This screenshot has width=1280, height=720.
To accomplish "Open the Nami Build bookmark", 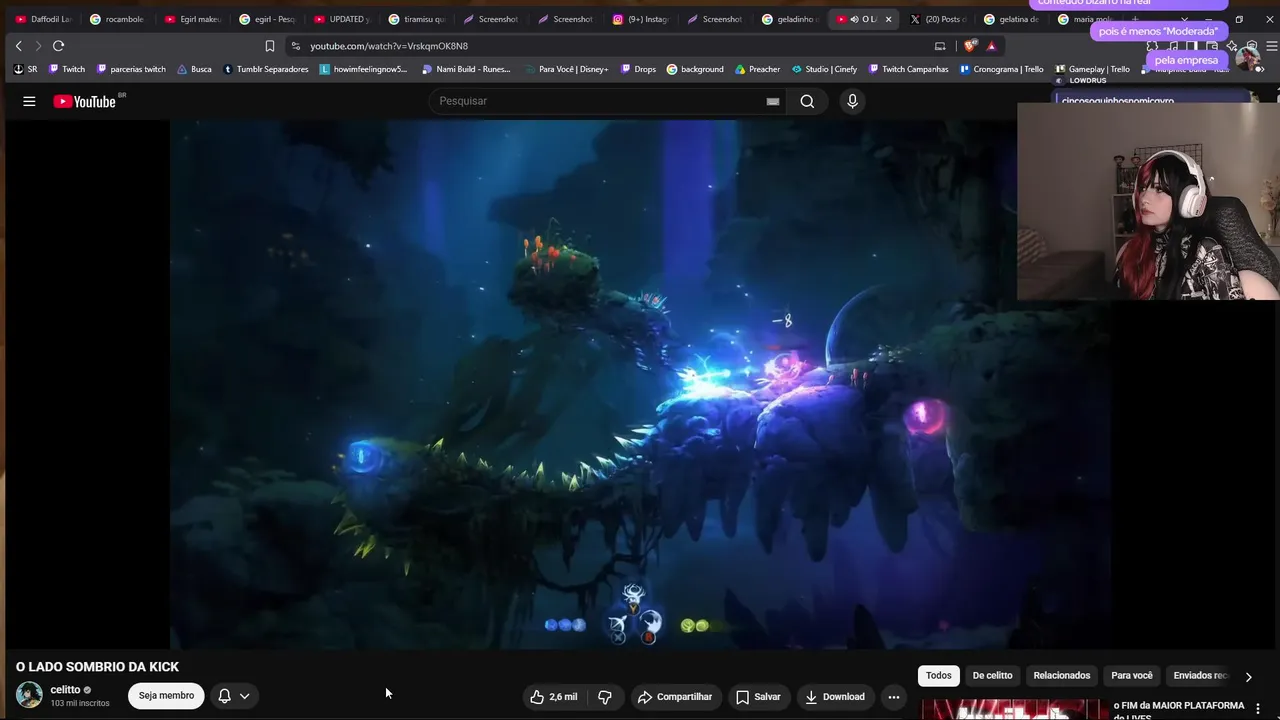I will tap(466, 69).
